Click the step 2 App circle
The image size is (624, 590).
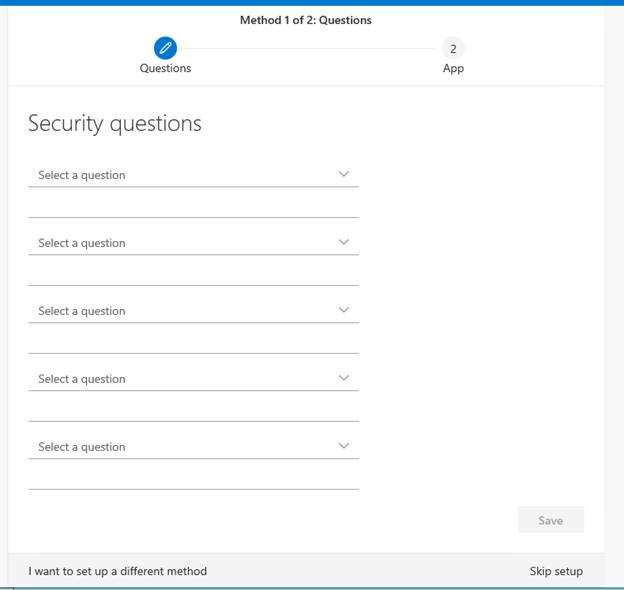click(x=453, y=49)
